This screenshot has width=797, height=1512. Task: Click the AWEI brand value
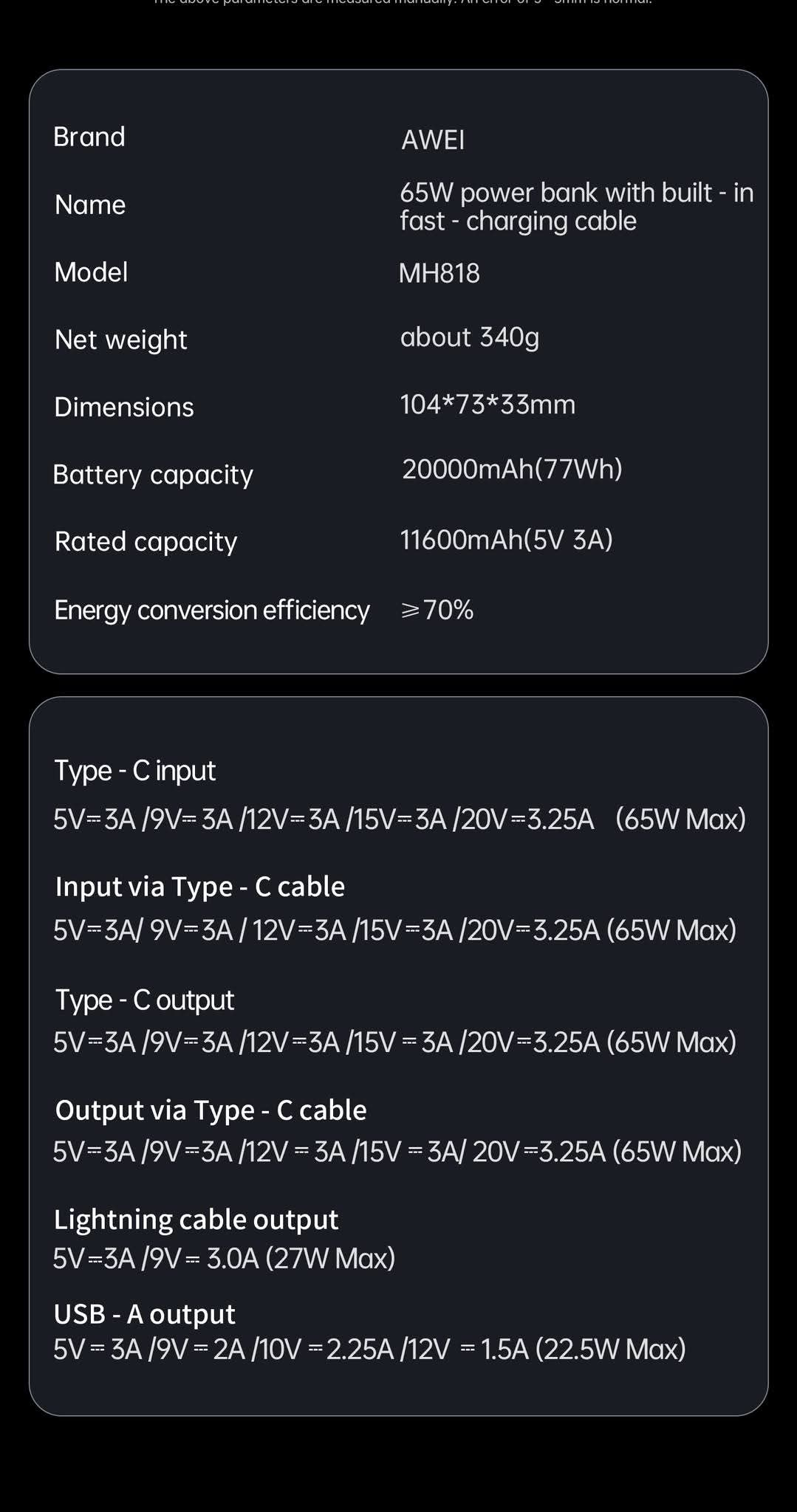[x=433, y=140]
